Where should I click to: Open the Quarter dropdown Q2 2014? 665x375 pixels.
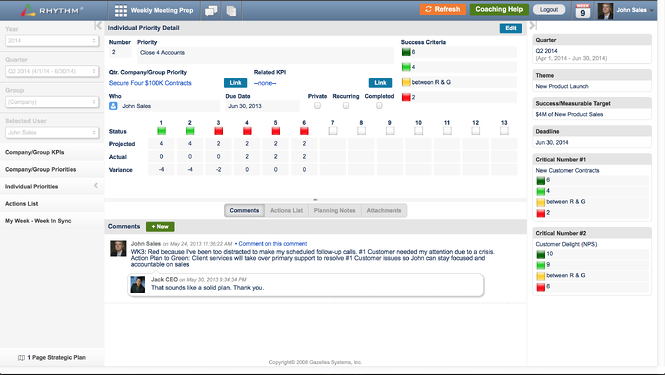pyautogui.click(x=52, y=71)
